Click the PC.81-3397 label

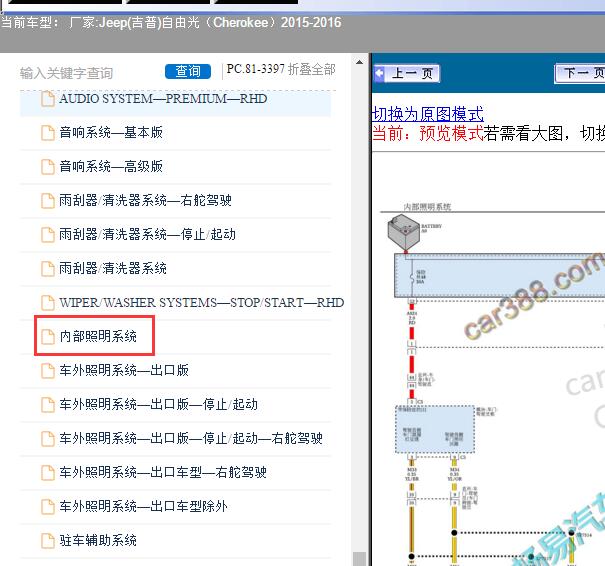tap(255, 69)
